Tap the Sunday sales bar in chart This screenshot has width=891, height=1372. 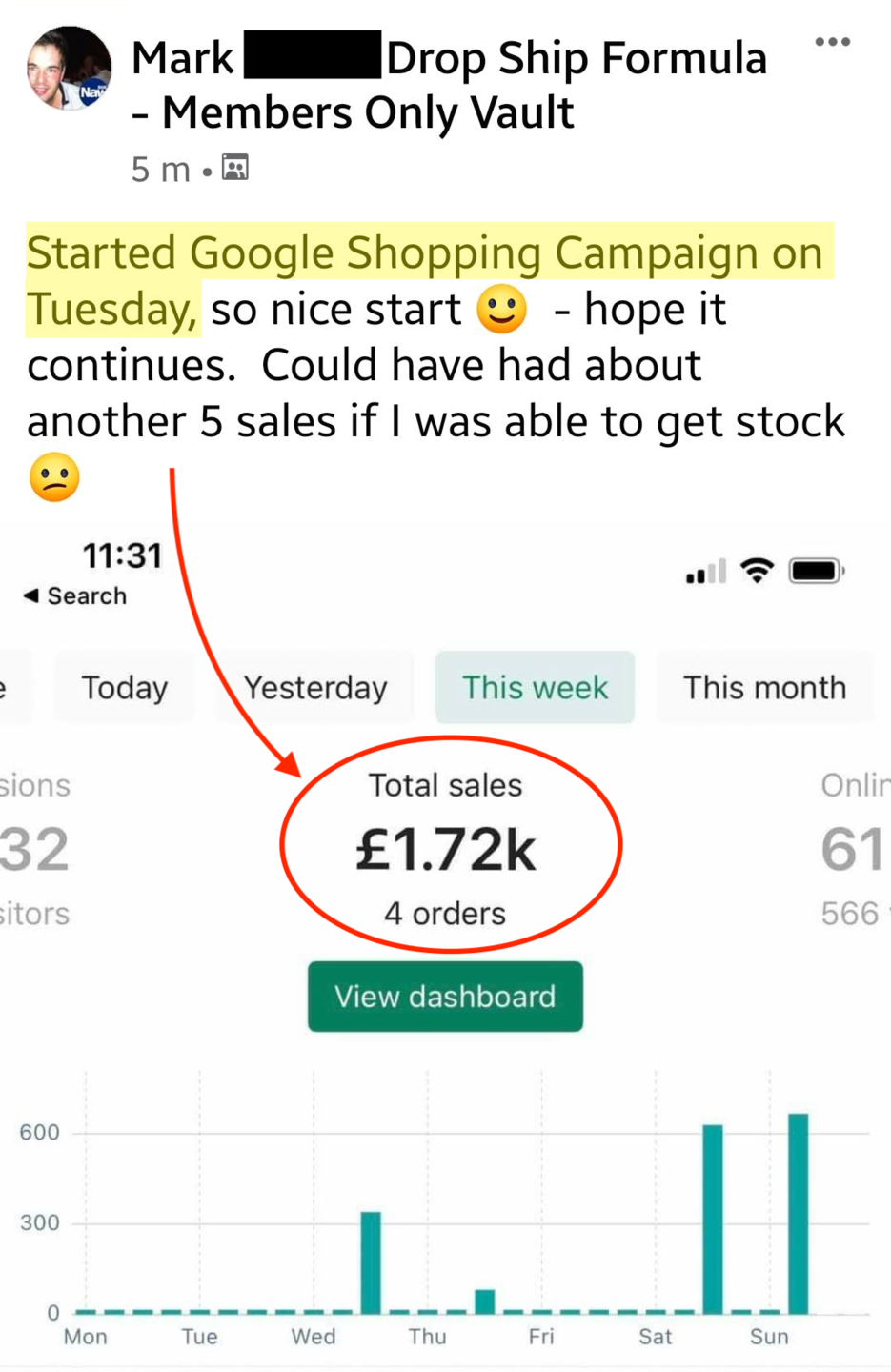pos(798,1213)
